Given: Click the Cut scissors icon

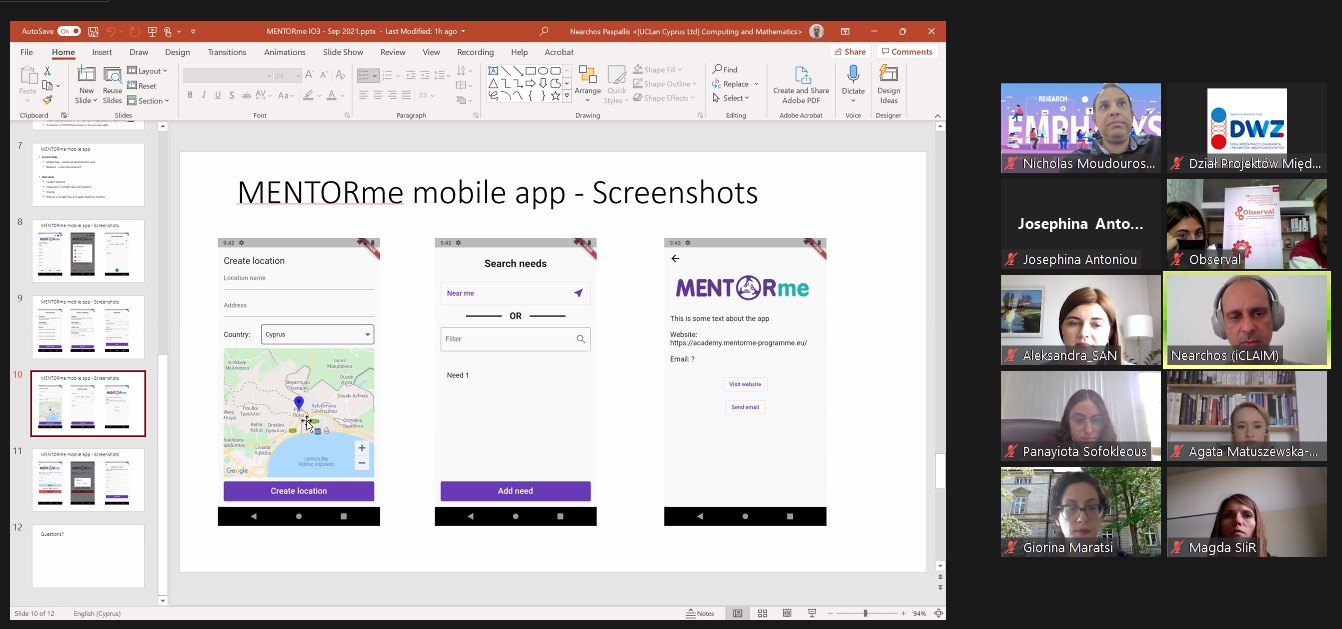Looking at the screenshot, I should click(47, 71).
